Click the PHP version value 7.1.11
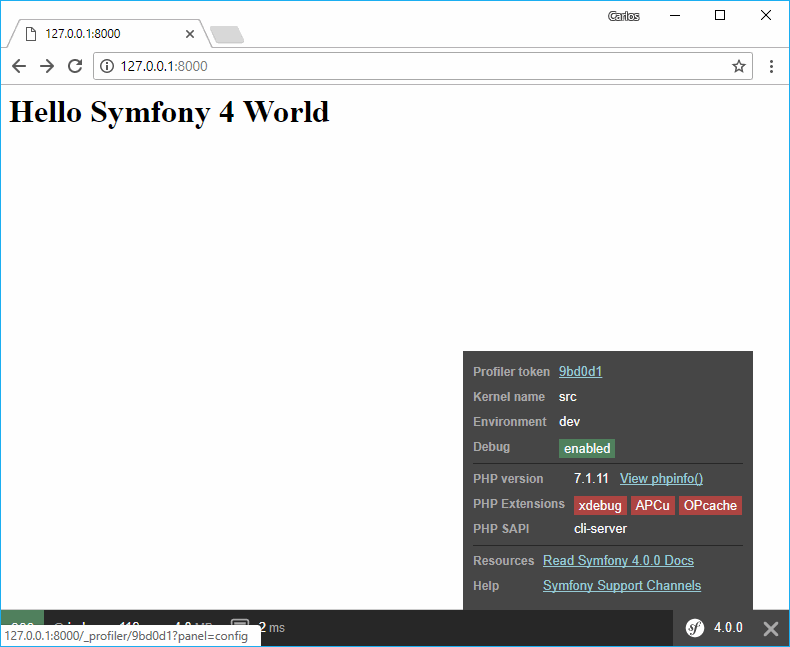The image size is (790, 647). (591, 478)
